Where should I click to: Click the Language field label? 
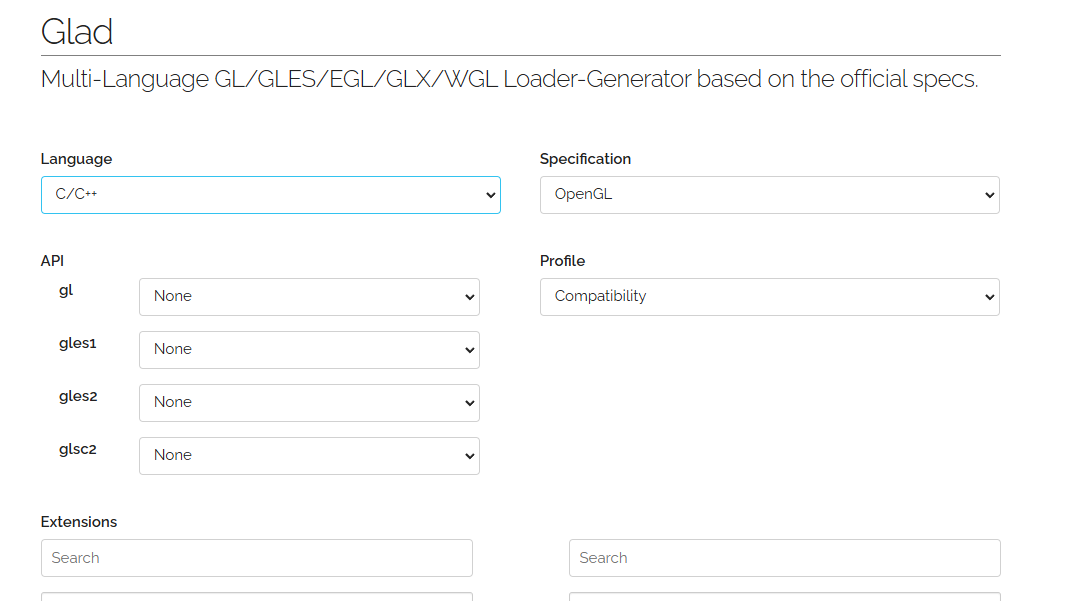tap(76, 159)
